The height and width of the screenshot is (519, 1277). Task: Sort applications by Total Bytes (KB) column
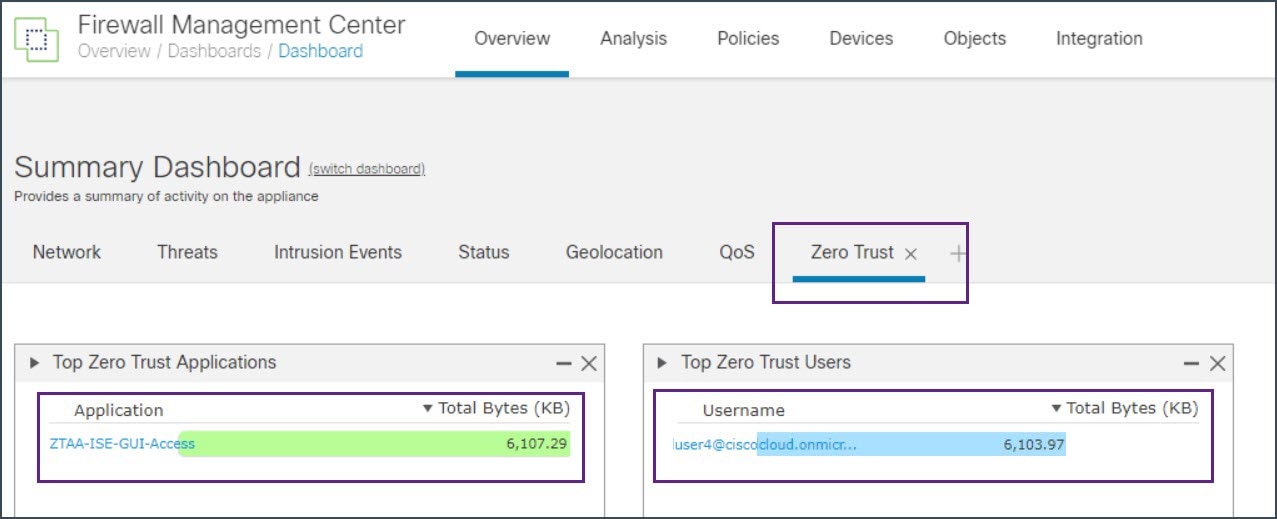(496, 408)
